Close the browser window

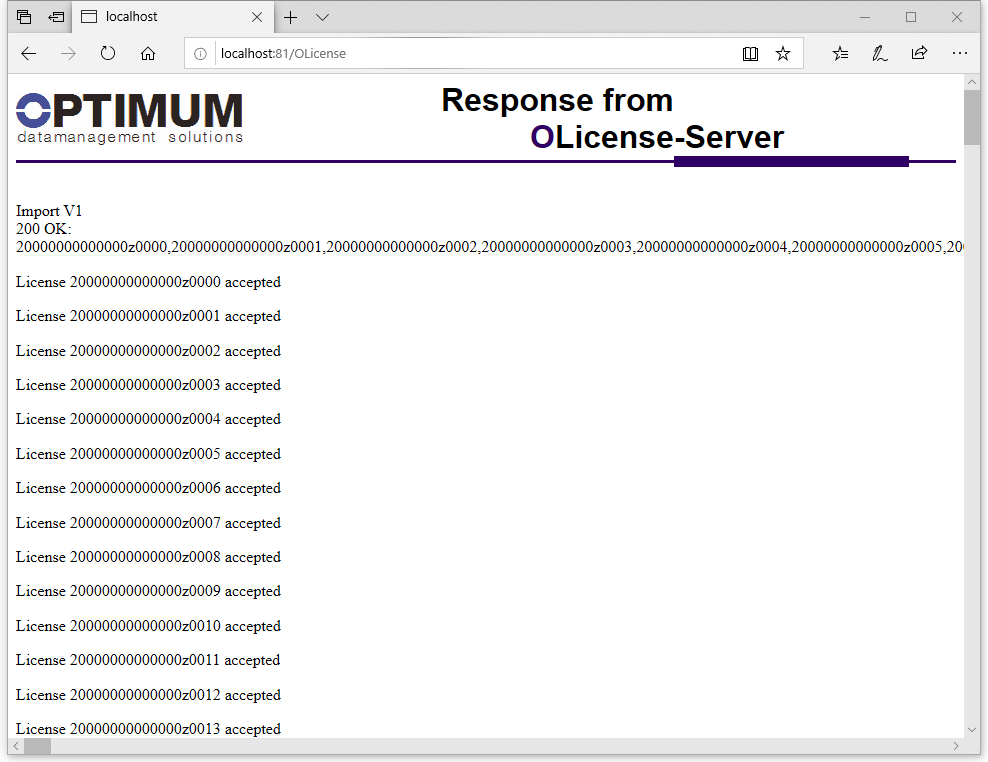point(956,17)
